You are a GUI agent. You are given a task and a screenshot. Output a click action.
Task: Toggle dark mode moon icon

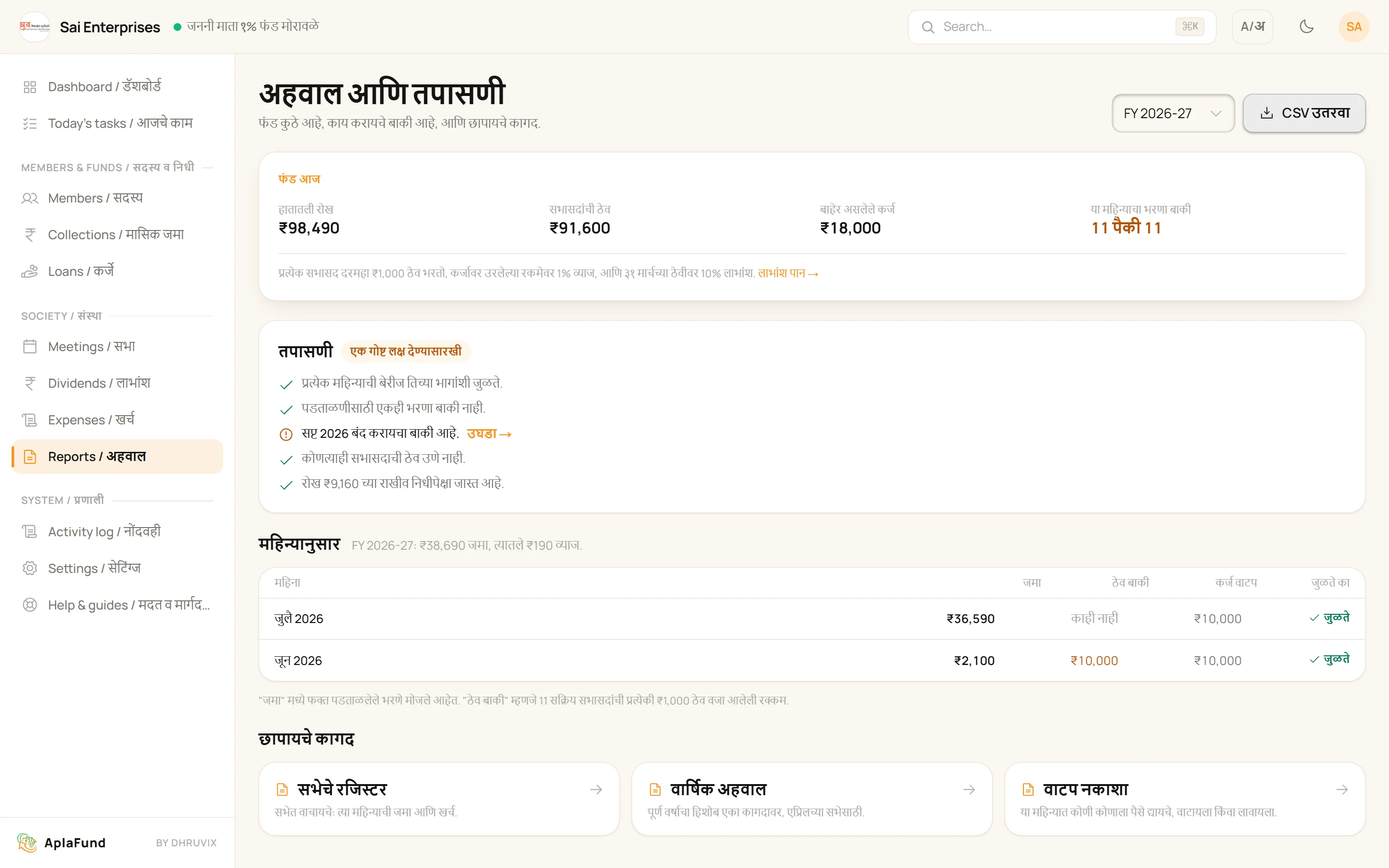(x=1307, y=27)
